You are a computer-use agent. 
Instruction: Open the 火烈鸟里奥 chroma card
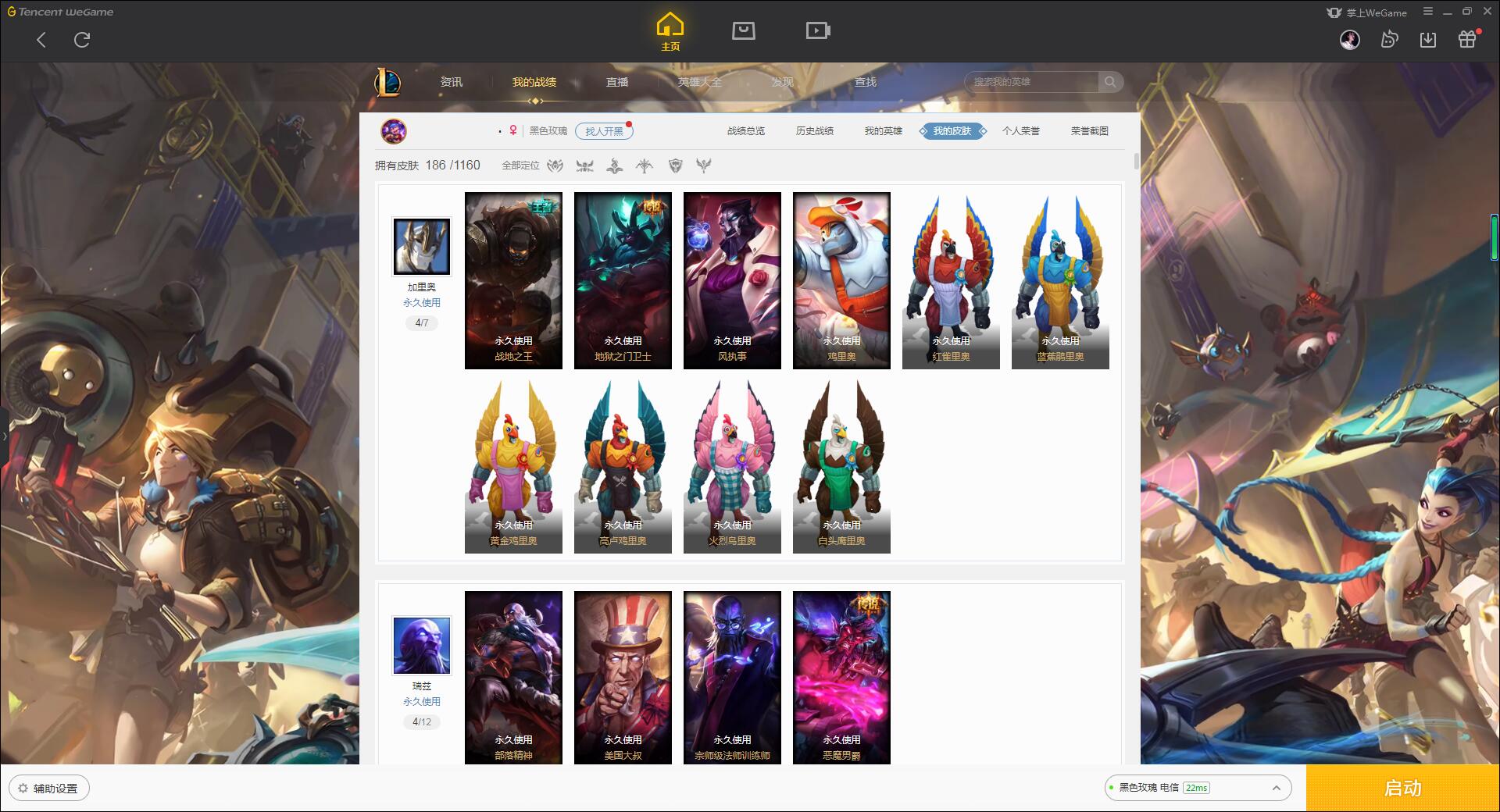tap(732, 465)
